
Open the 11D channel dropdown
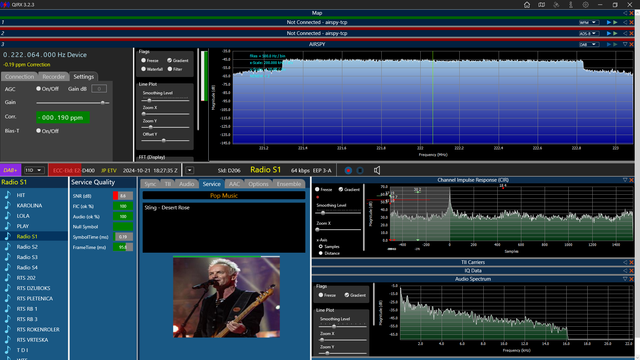click(x=33, y=170)
